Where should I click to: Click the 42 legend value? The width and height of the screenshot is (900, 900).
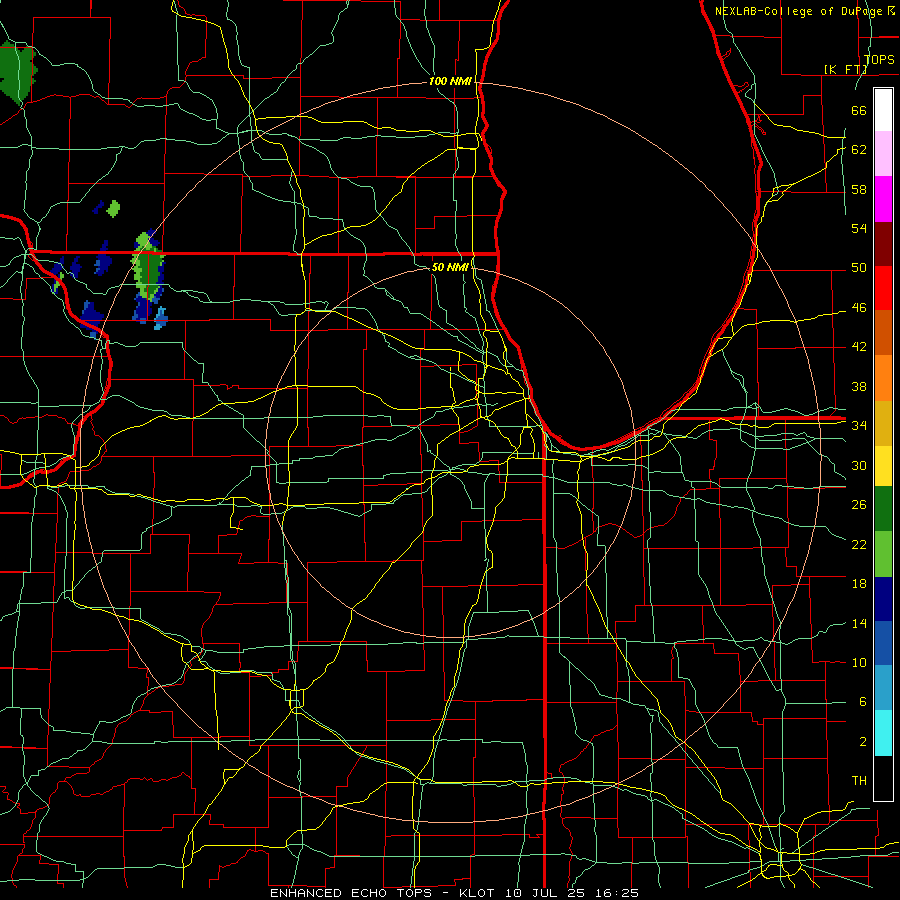[x=859, y=347]
